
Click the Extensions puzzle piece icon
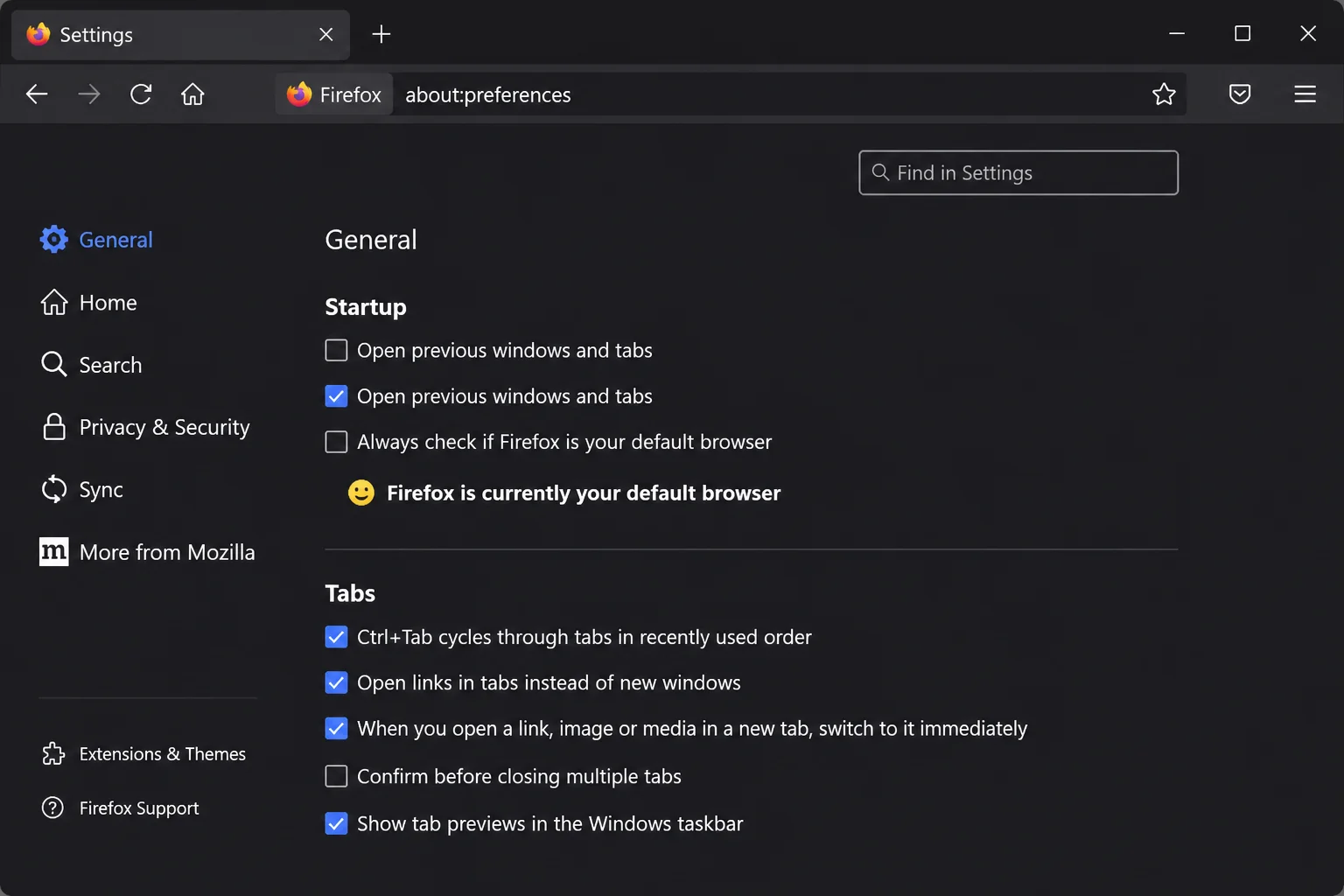(x=53, y=753)
